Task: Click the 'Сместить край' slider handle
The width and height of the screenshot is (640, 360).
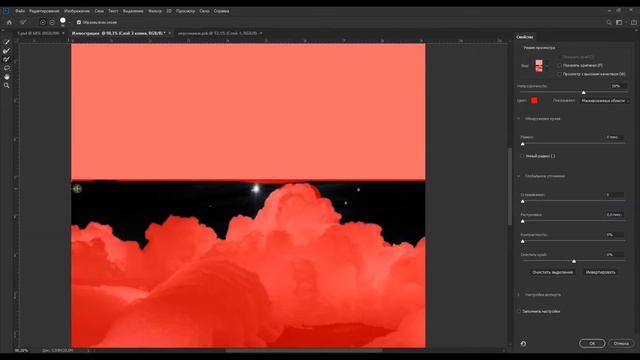Action: [574, 261]
